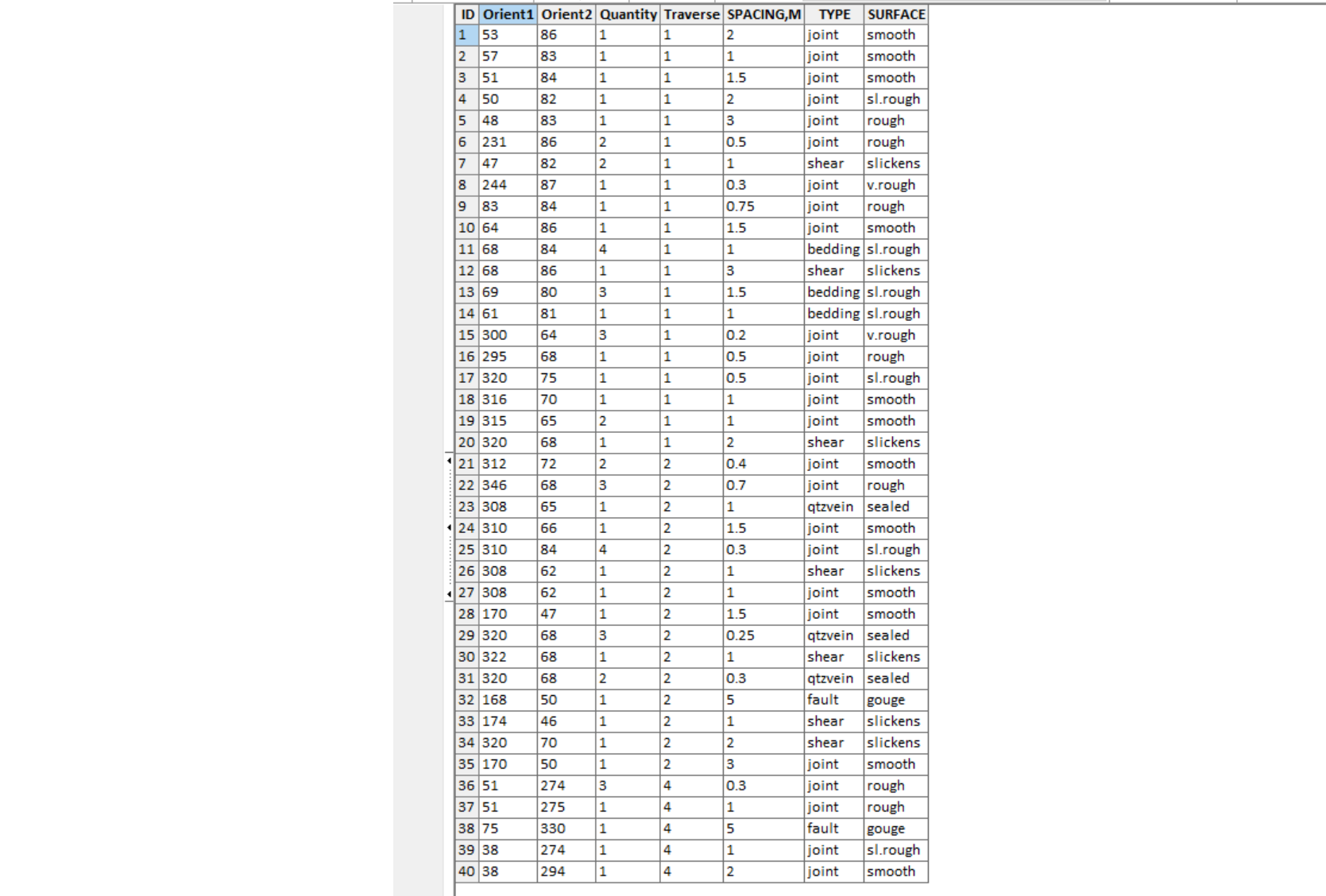Click Orient2 cell 81 in row 14

coord(566,314)
